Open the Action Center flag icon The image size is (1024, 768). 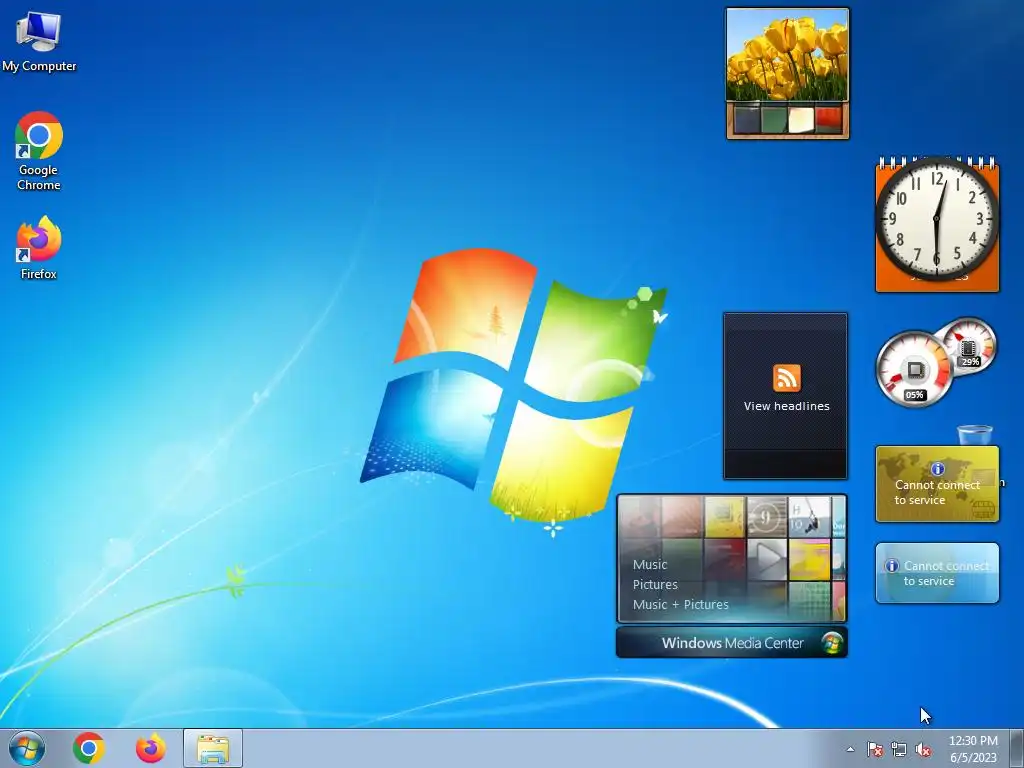874,750
